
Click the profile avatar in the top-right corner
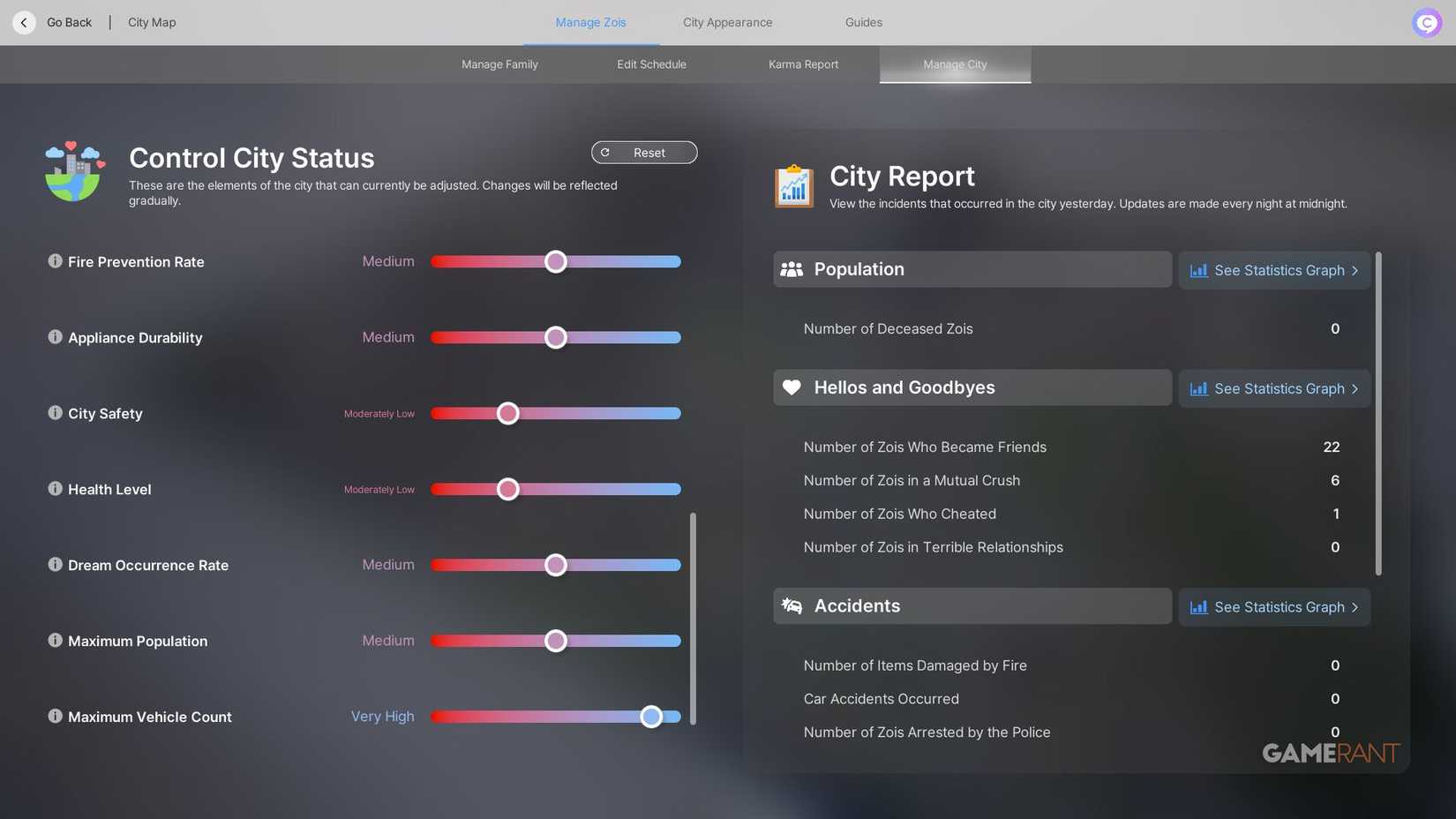pyautogui.click(x=1426, y=22)
